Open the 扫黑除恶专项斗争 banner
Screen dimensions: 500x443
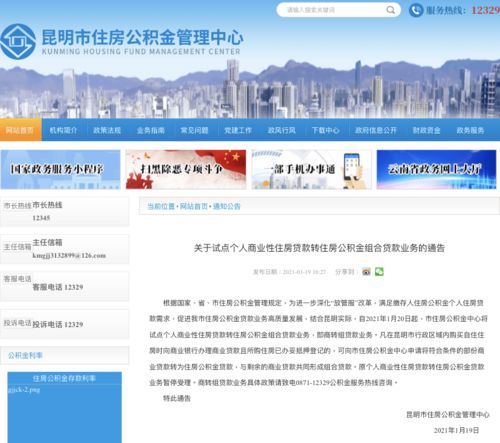tap(186, 169)
